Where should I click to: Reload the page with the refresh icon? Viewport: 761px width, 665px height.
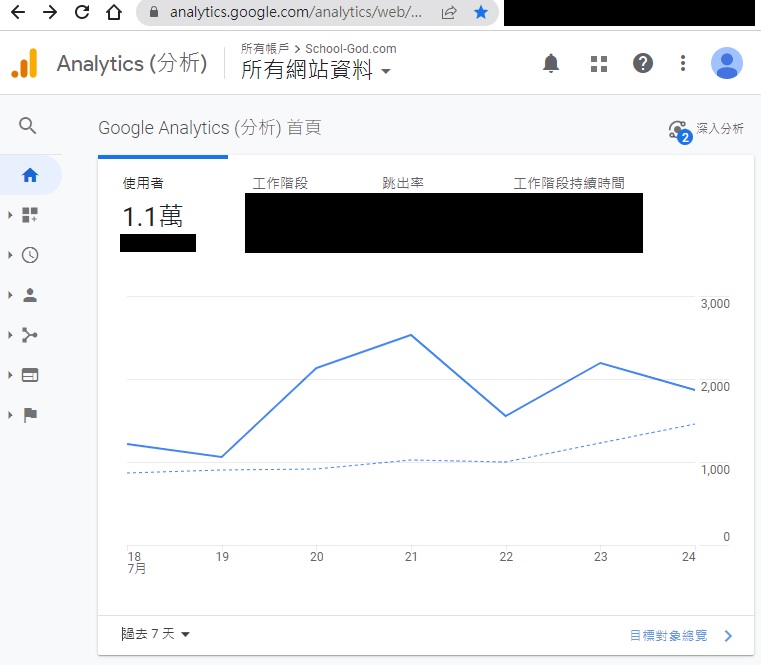[82, 12]
